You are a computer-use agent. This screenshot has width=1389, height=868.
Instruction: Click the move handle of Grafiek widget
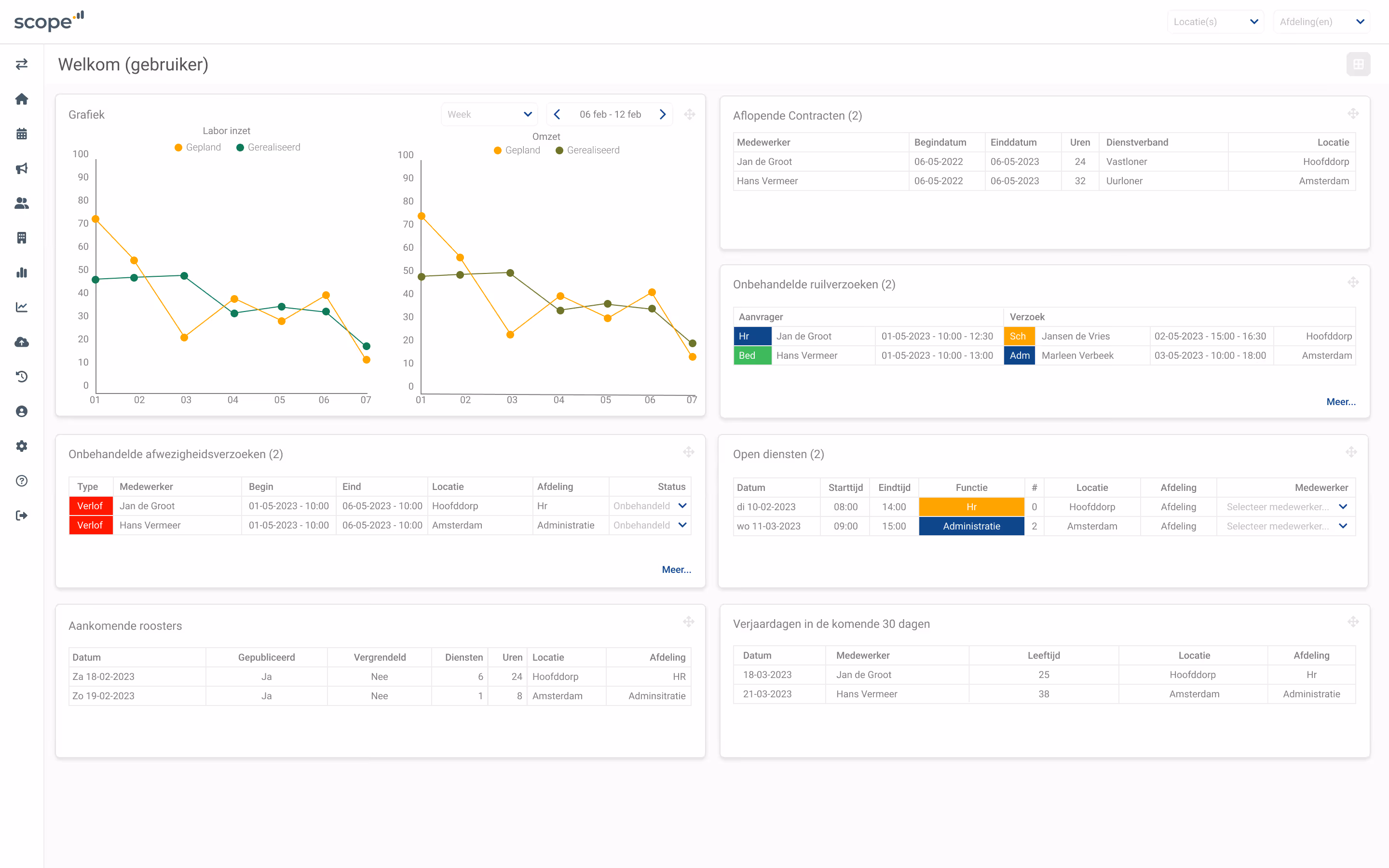[689, 114]
